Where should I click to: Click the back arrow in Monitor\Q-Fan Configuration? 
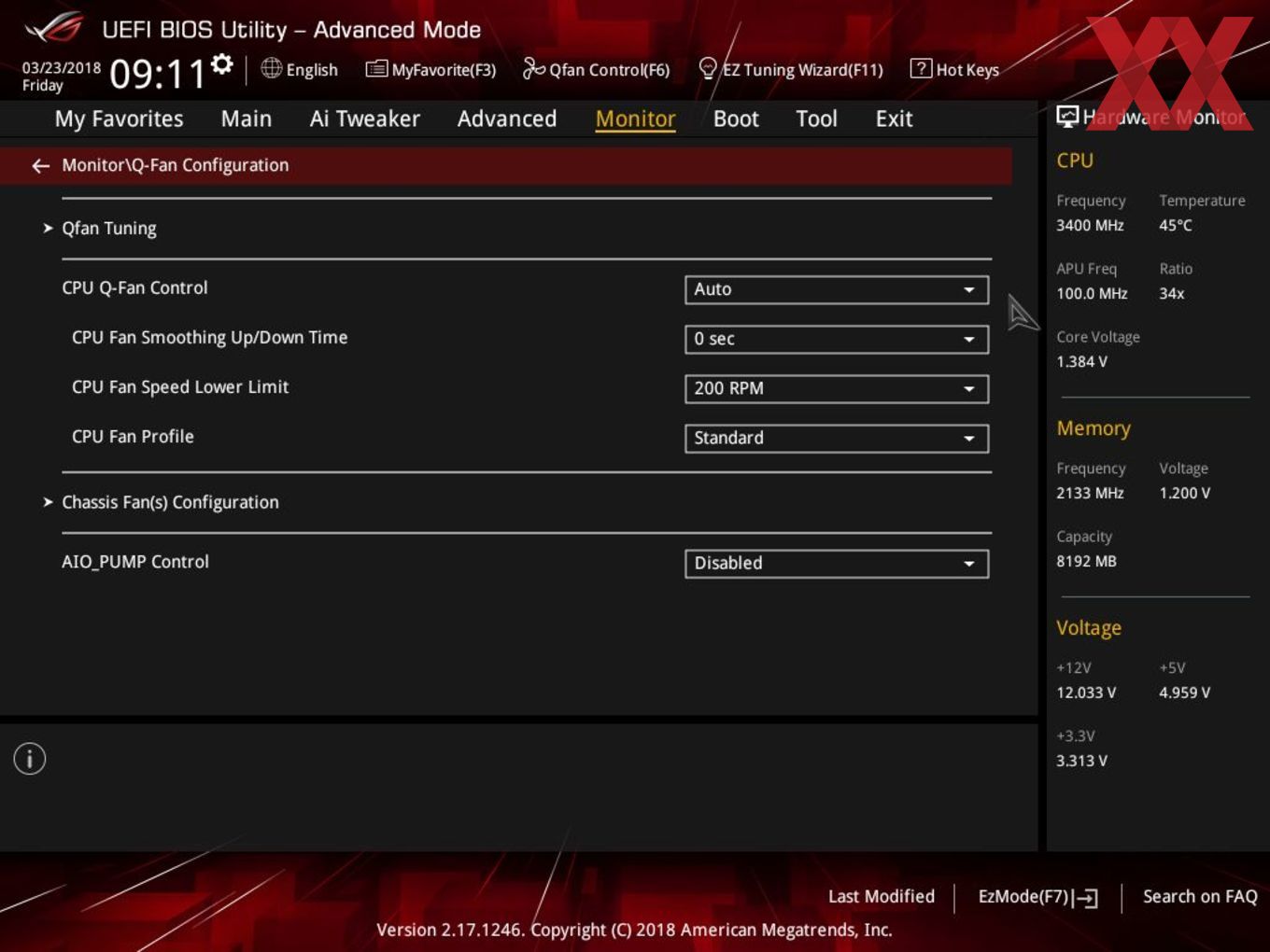pyautogui.click(x=40, y=165)
